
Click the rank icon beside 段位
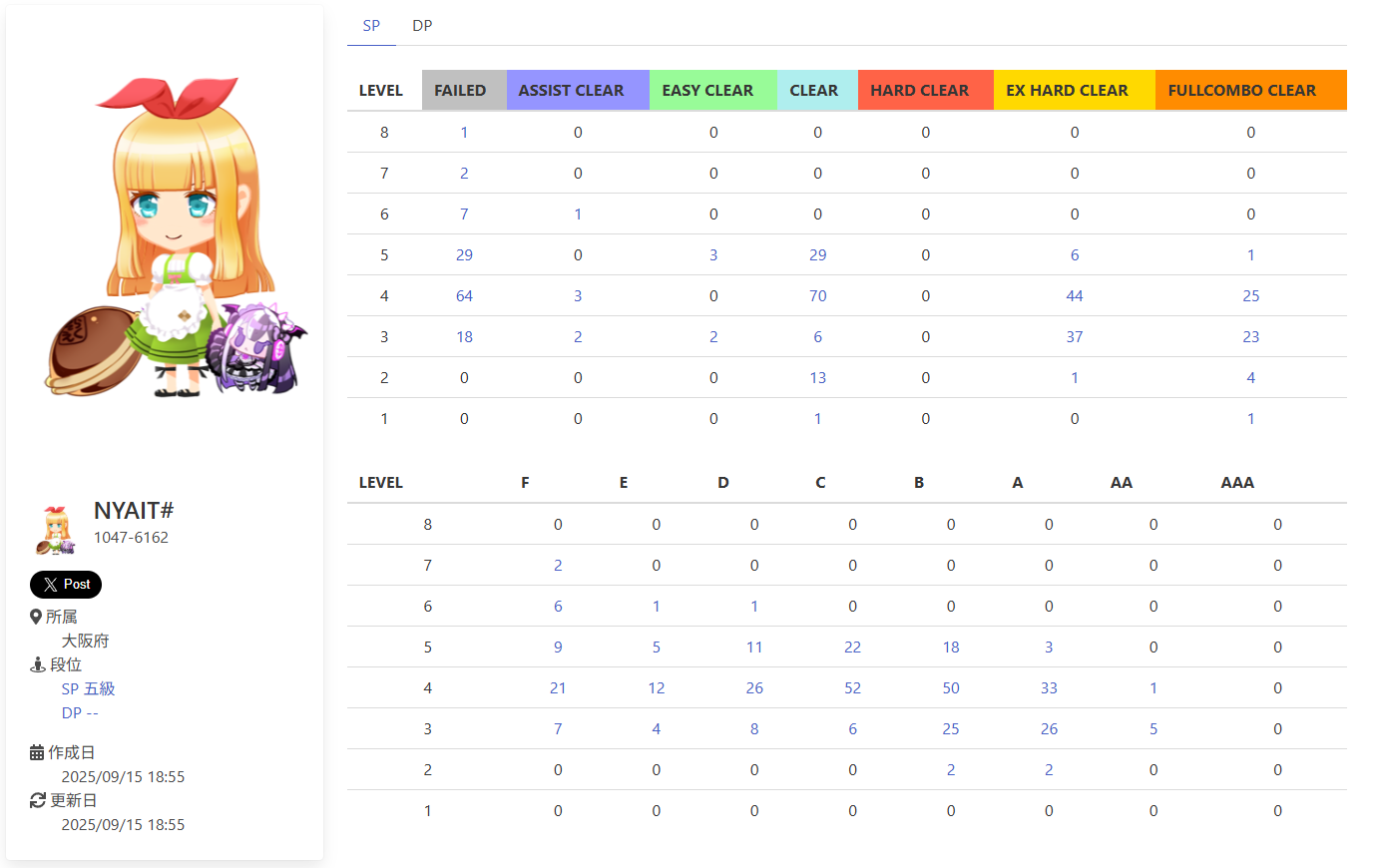tap(37, 664)
